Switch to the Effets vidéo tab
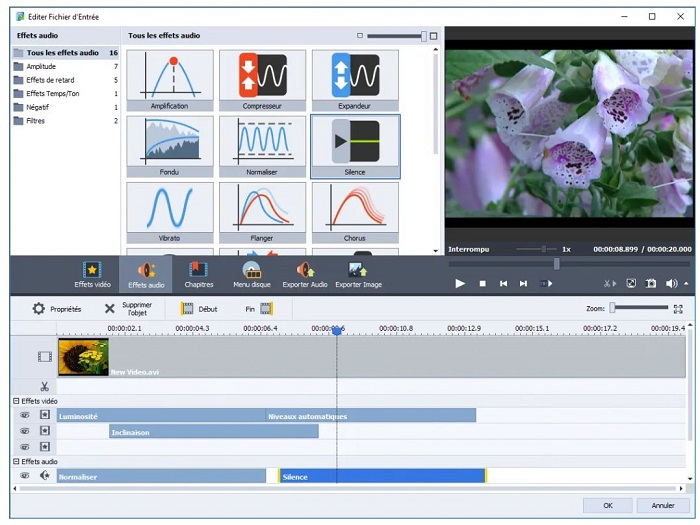This screenshot has width=700, height=525. coord(92,274)
